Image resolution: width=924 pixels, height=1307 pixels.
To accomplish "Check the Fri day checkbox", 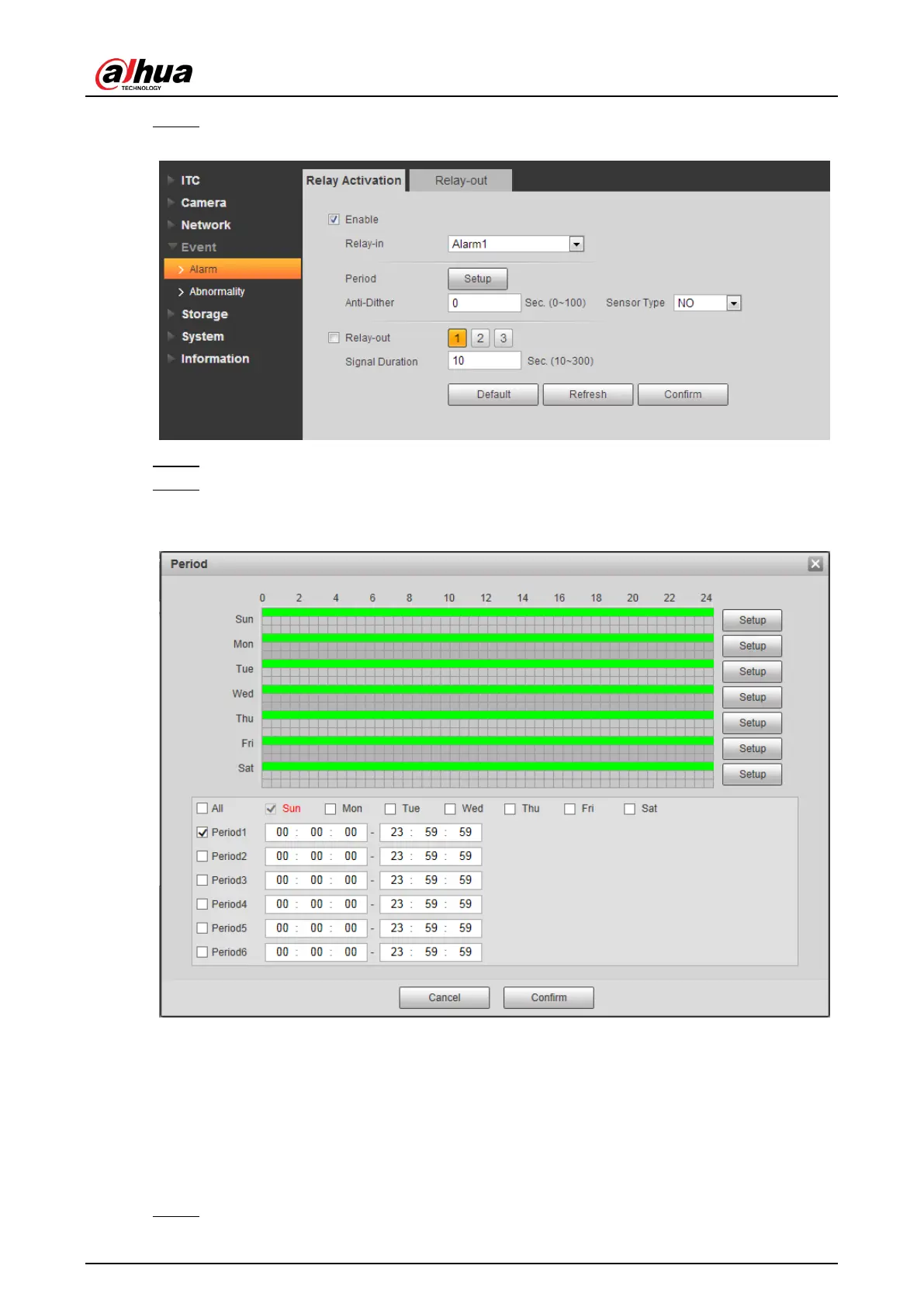I will point(569,809).
